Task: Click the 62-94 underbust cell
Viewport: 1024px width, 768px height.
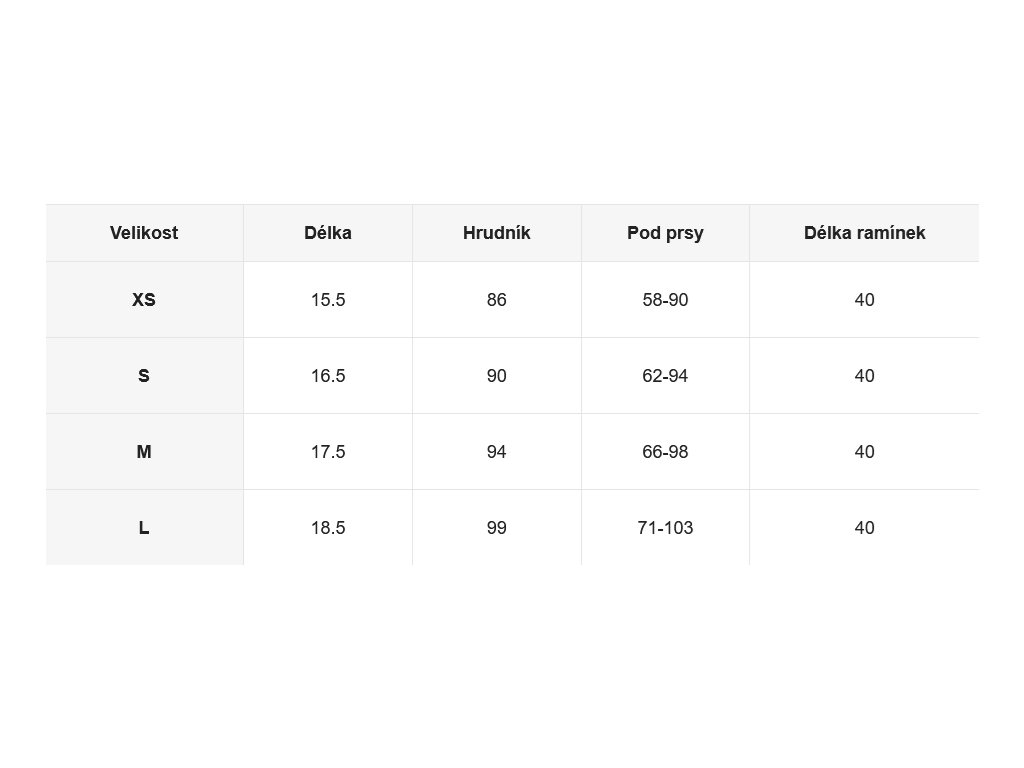Action: click(665, 376)
